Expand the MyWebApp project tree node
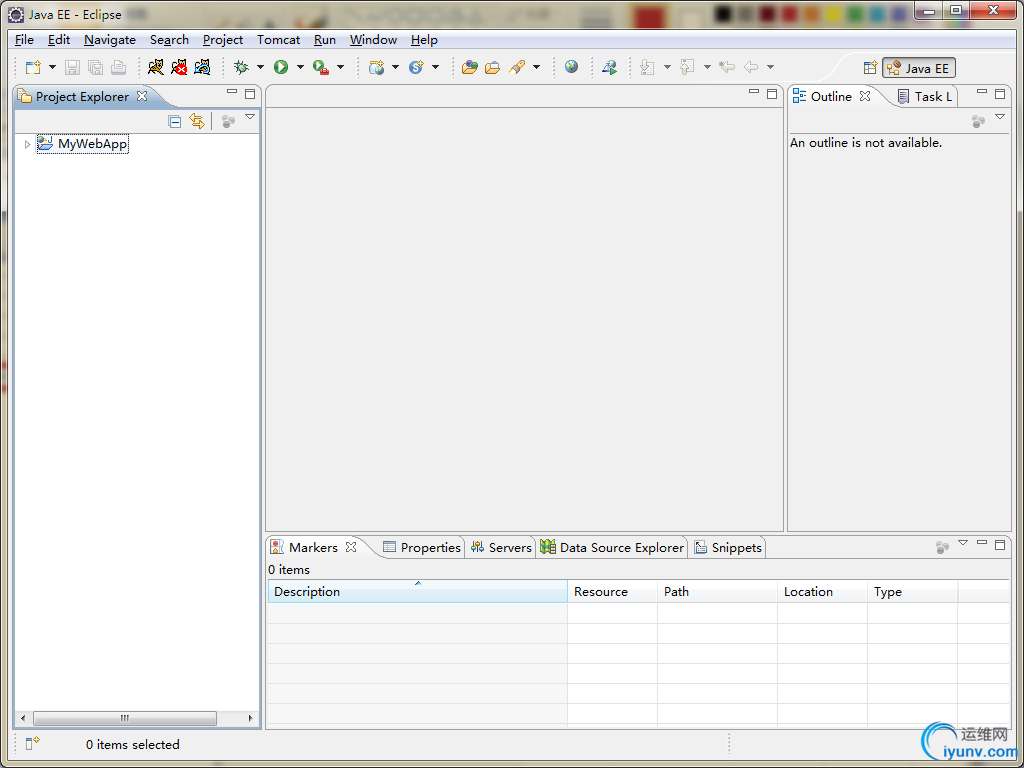The image size is (1024, 768). click(27, 144)
